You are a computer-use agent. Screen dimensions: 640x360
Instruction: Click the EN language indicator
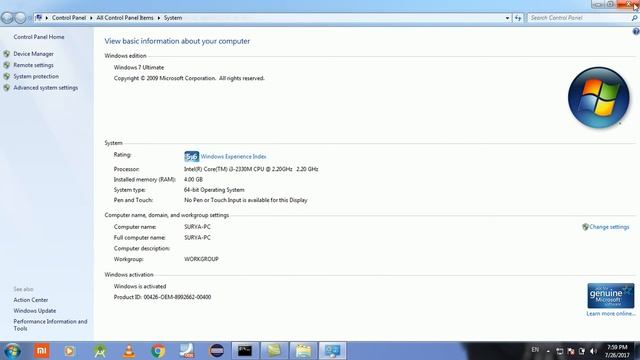coord(535,350)
